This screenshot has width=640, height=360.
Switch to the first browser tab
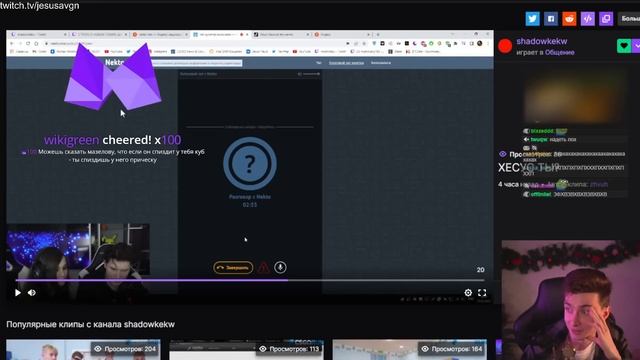pos(38,35)
